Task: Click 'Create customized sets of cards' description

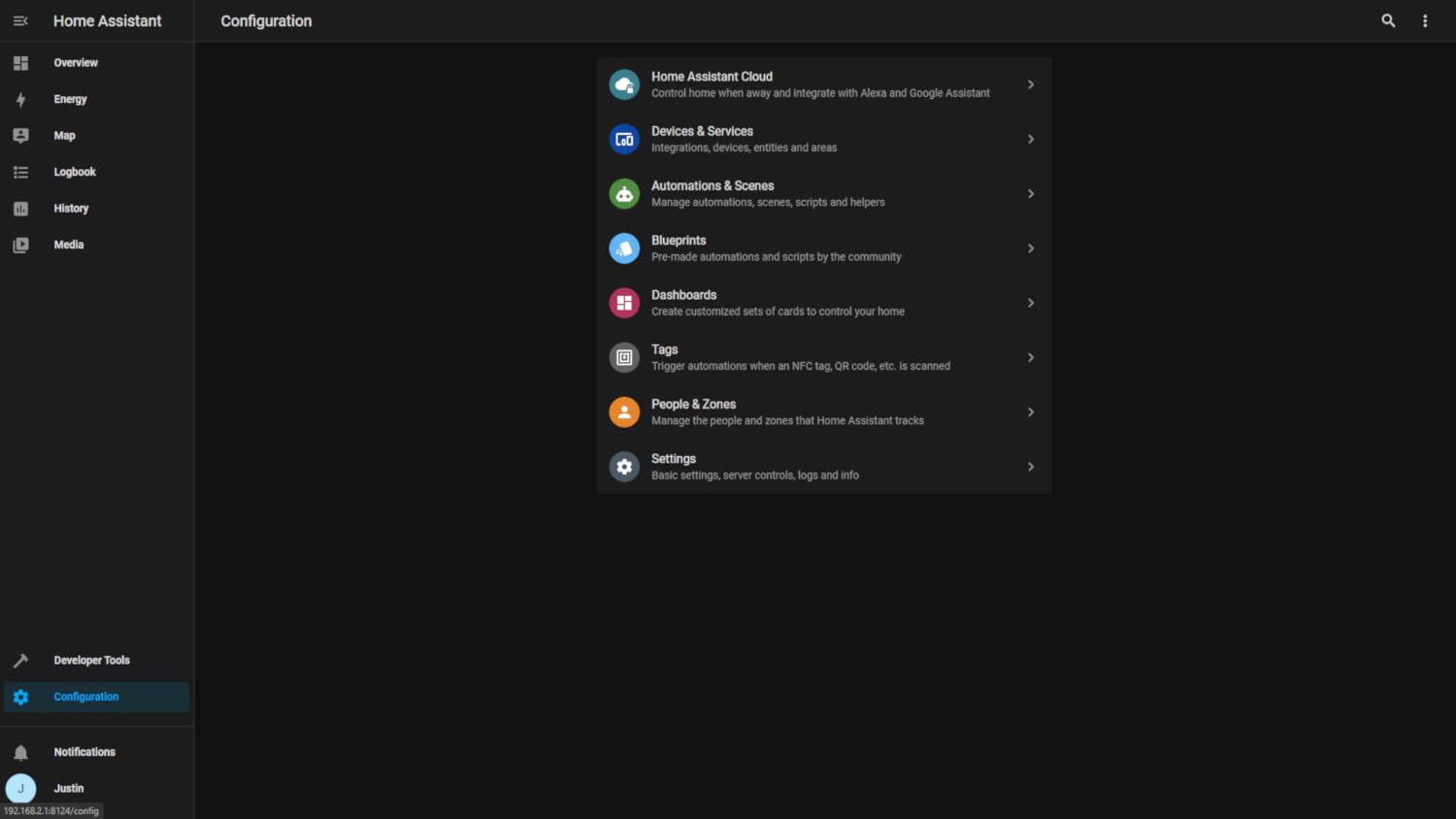Action: (778, 311)
